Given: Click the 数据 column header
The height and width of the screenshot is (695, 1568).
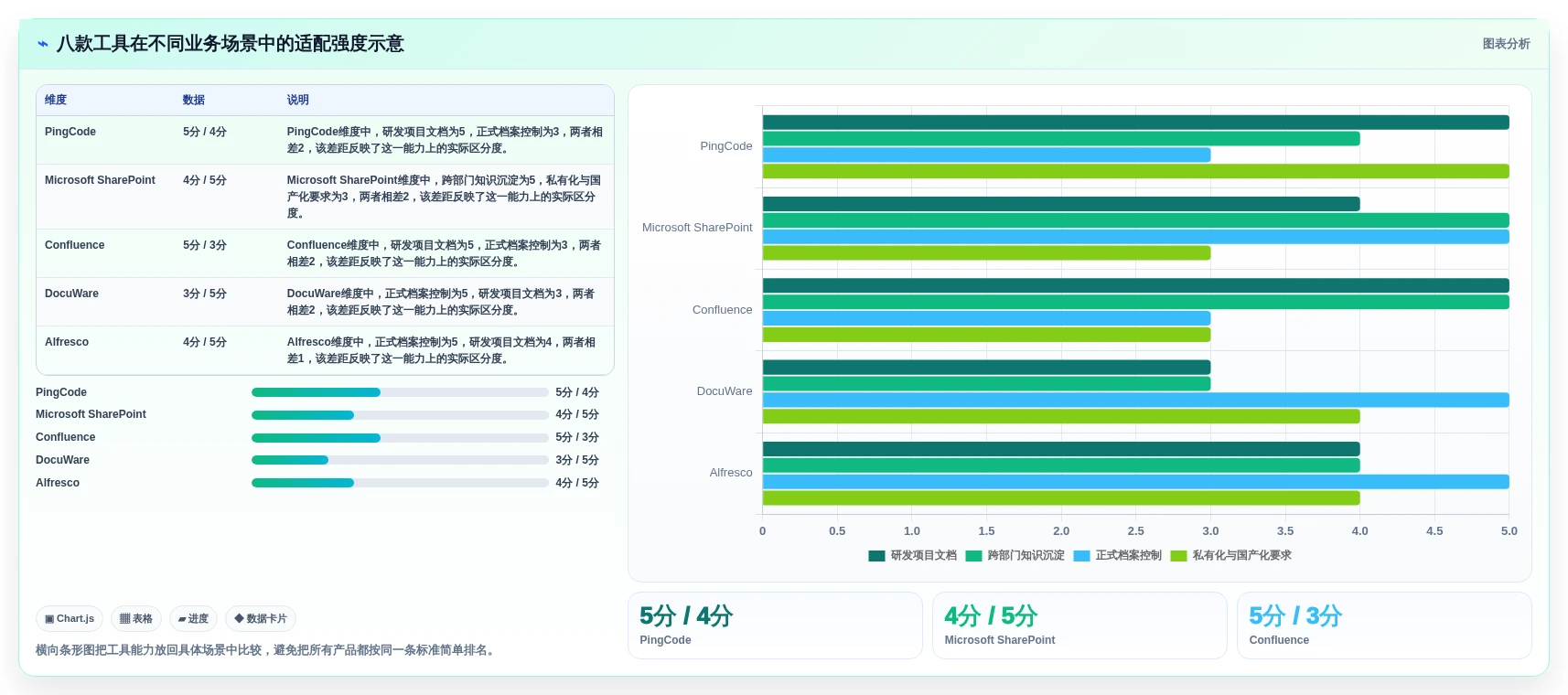Looking at the screenshot, I should point(194,100).
